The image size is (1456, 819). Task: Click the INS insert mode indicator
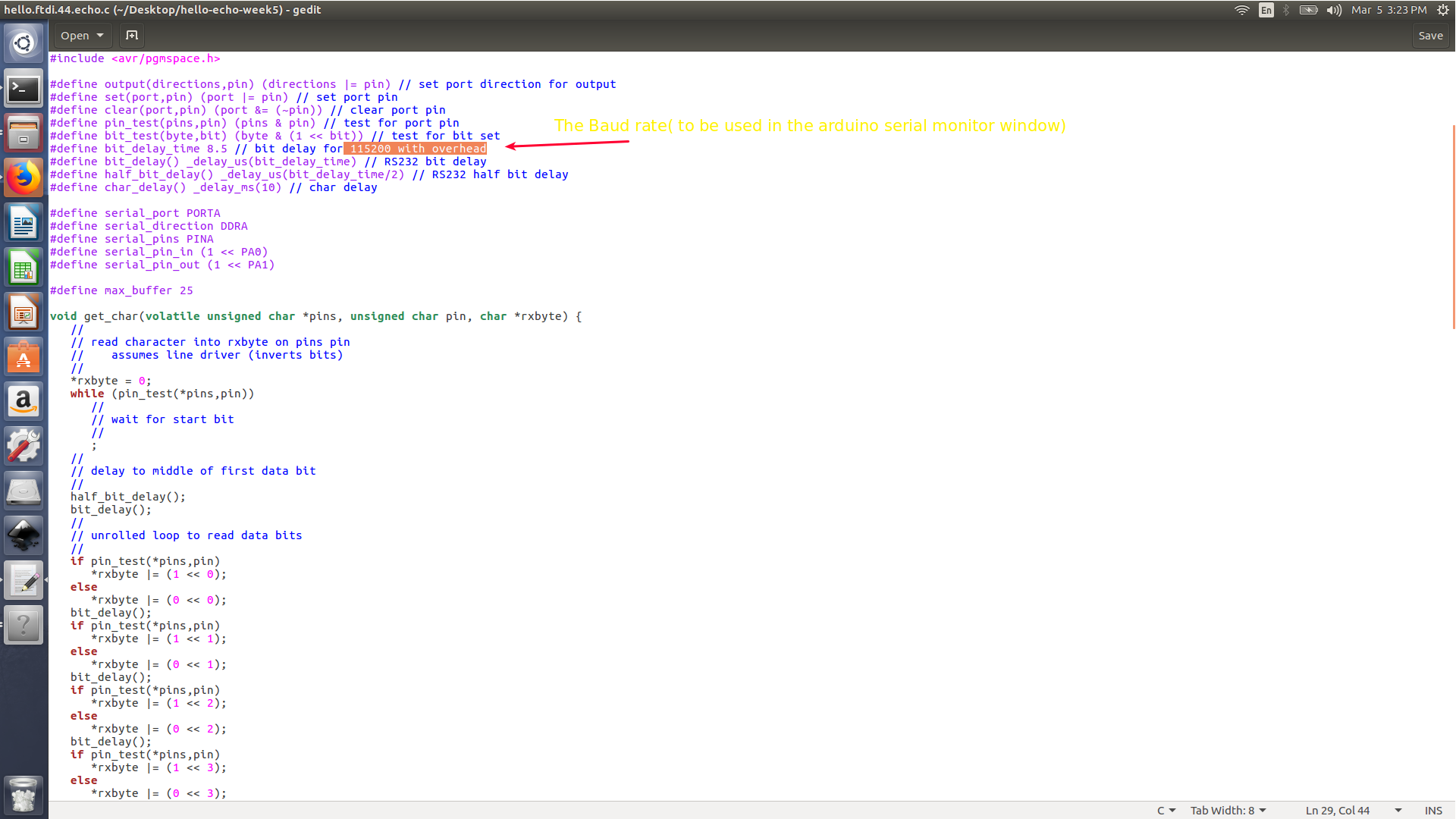point(1433,811)
